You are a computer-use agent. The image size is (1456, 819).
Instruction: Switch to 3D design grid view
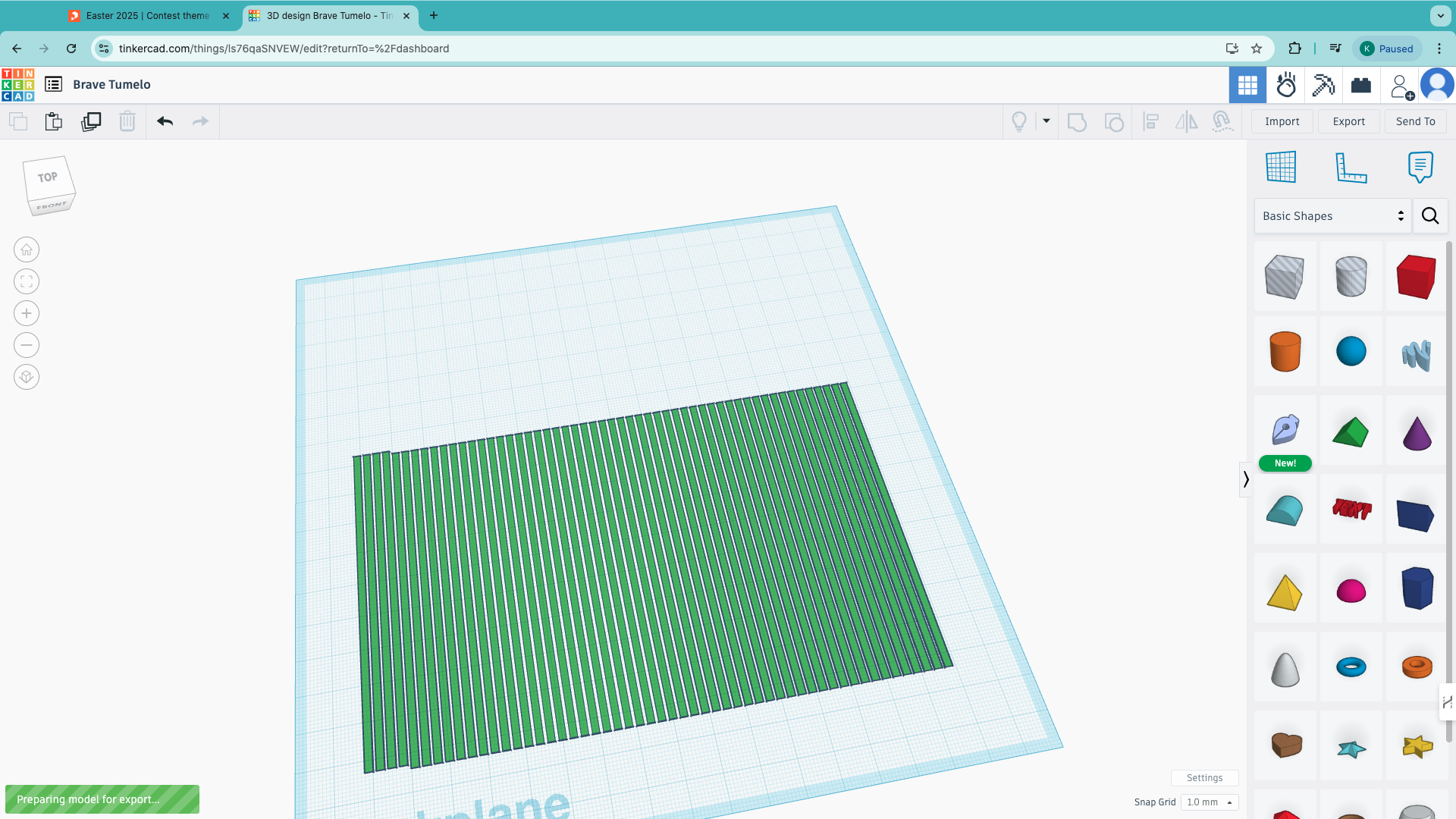[x=1247, y=85]
